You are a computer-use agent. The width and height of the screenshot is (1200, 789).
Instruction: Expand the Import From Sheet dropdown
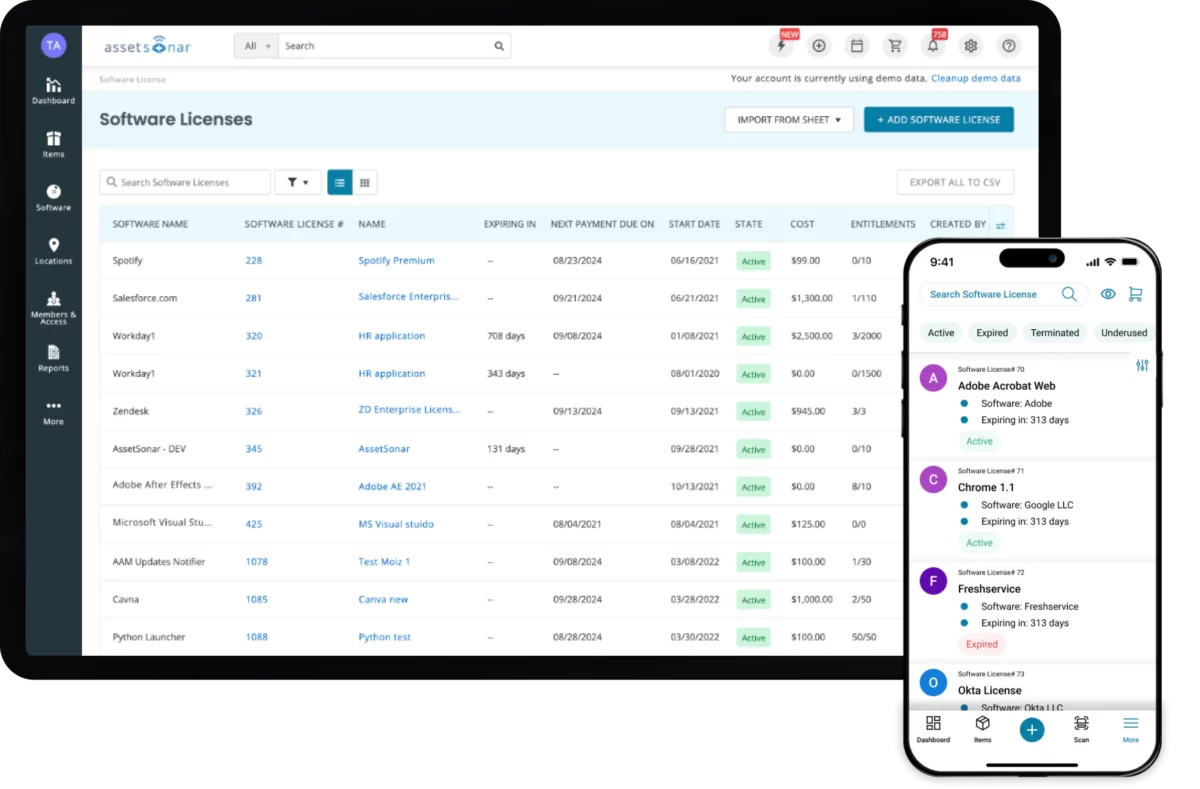click(788, 120)
